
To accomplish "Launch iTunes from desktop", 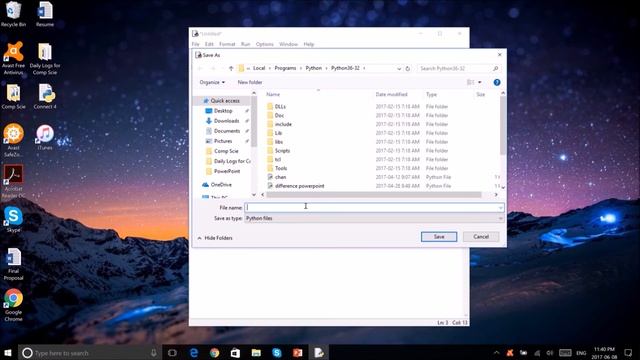I will point(45,137).
